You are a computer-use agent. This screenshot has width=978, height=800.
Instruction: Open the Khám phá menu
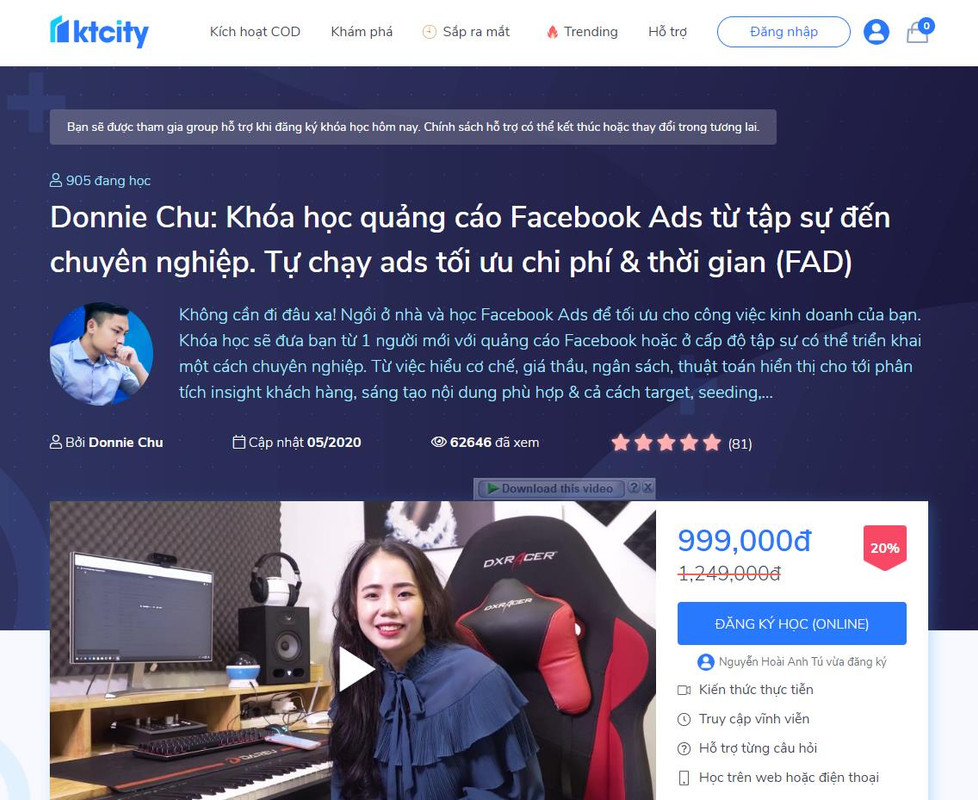click(362, 32)
